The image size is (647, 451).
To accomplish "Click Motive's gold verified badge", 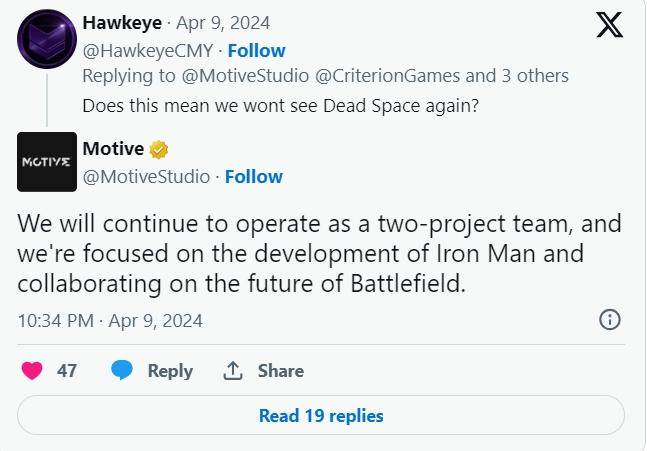I will [x=159, y=150].
